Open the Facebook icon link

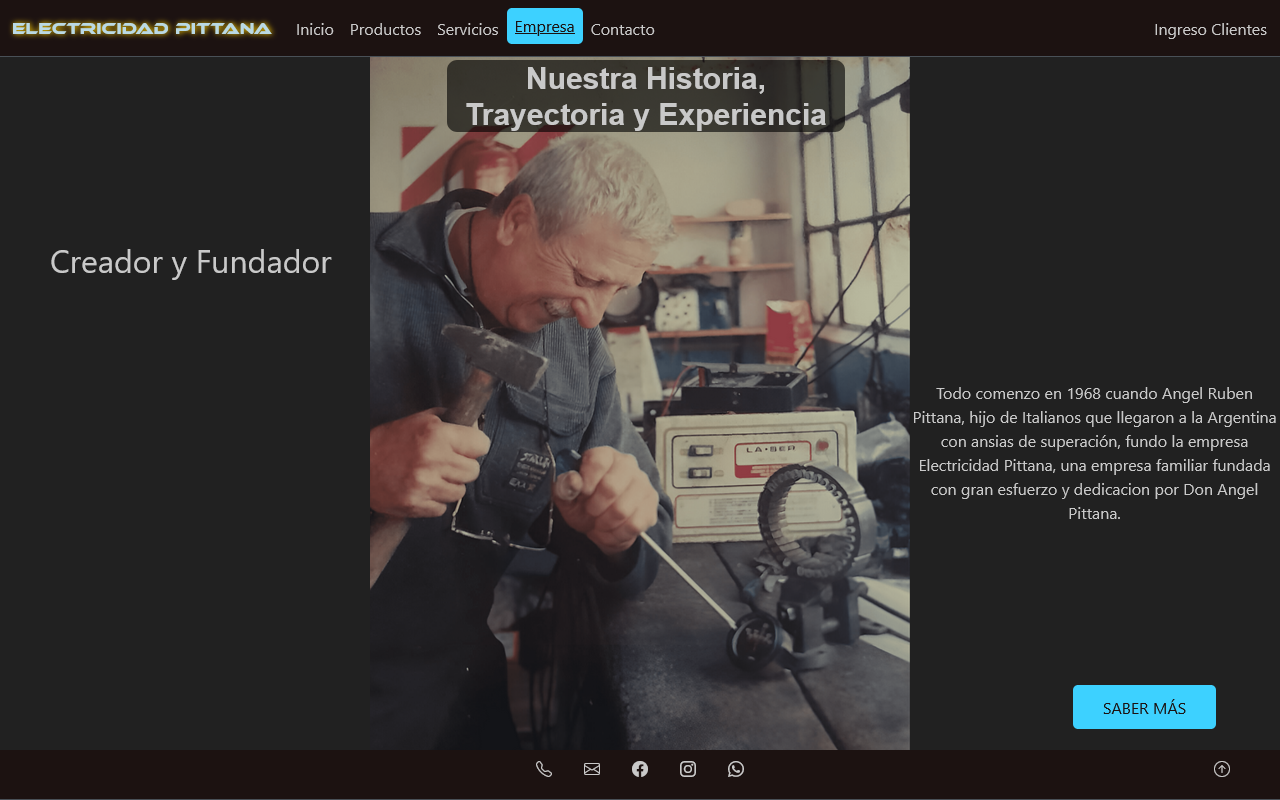(x=640, y=769)
